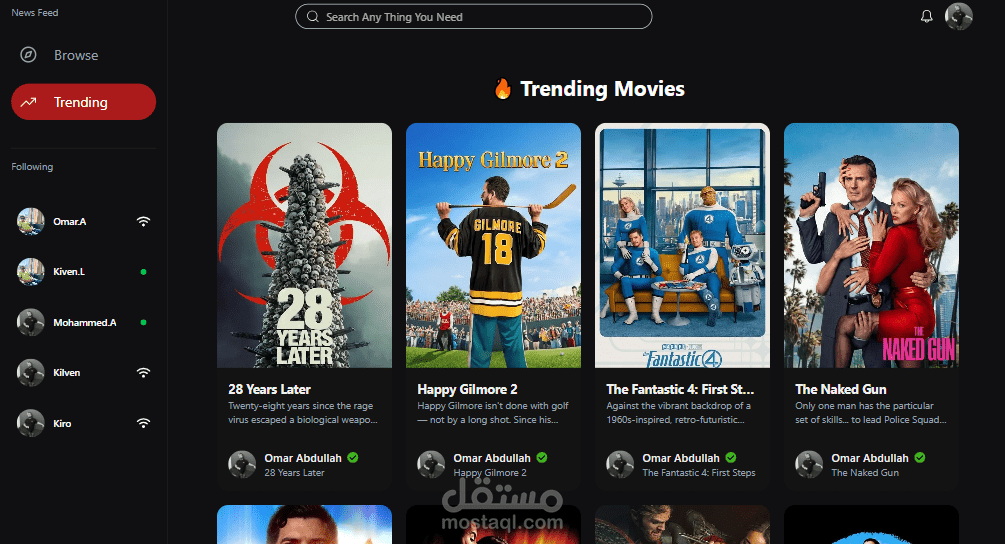The width and height of the screenshot is (1005, 544).
Task: Click description starting 'Happy Gilmore isn't done'
Action: tap(493, 413)
